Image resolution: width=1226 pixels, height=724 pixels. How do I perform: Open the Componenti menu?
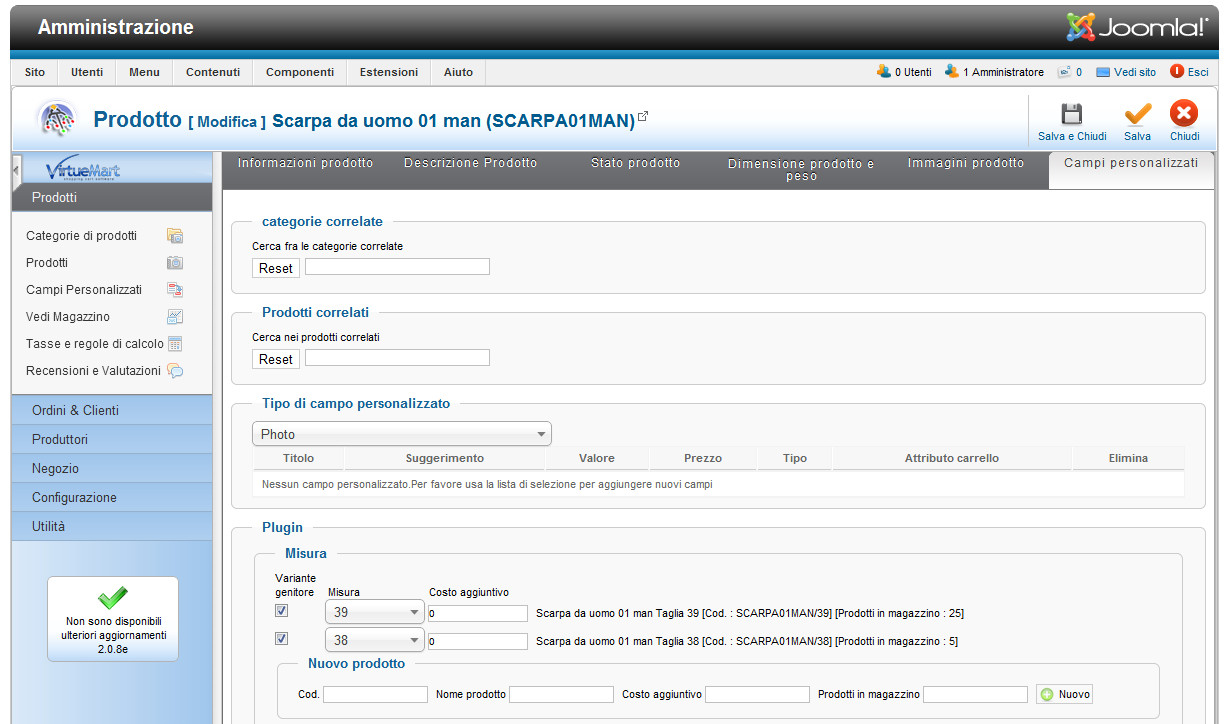tap(300, 72)
